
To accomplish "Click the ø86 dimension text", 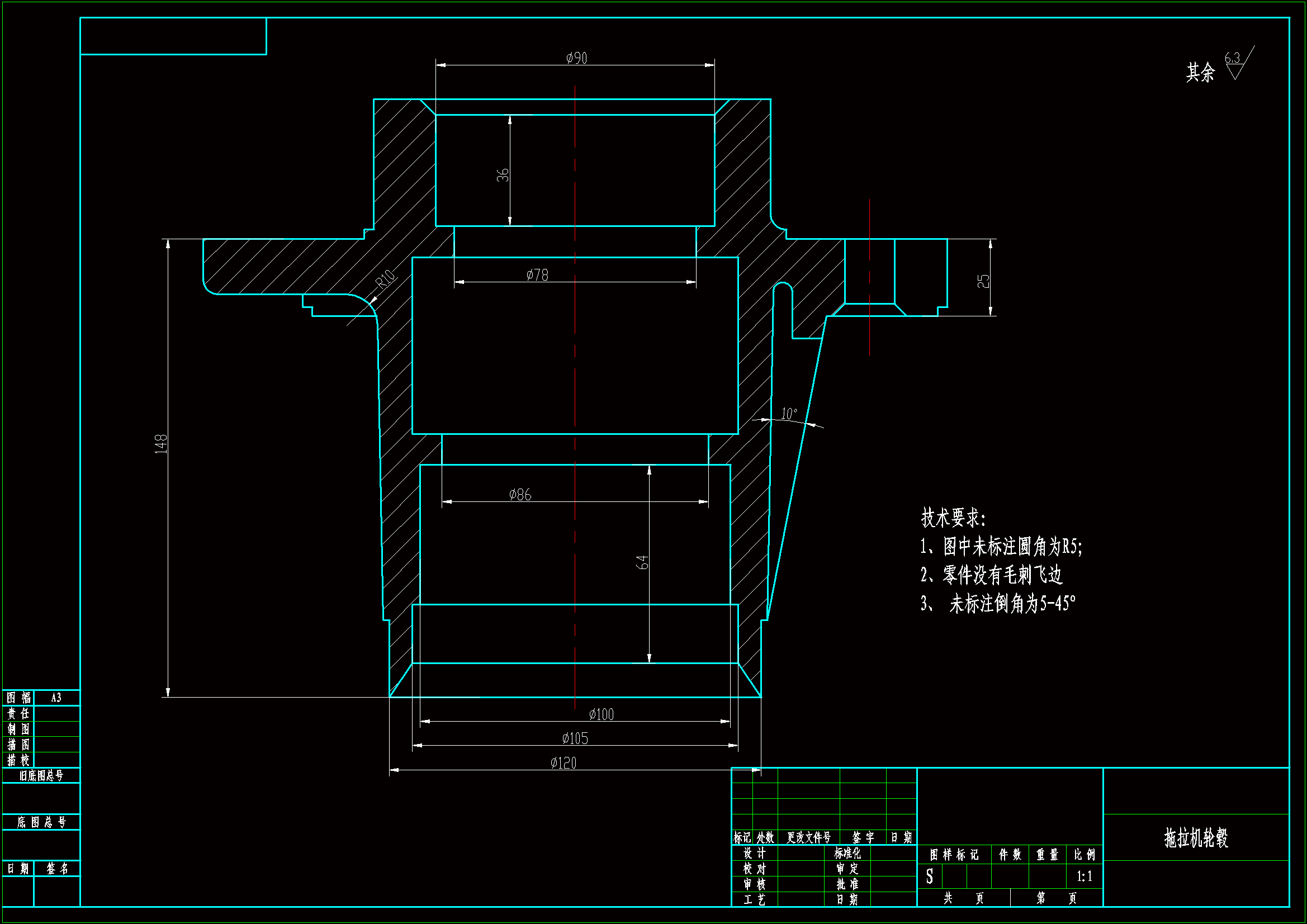I will [520, 495].
